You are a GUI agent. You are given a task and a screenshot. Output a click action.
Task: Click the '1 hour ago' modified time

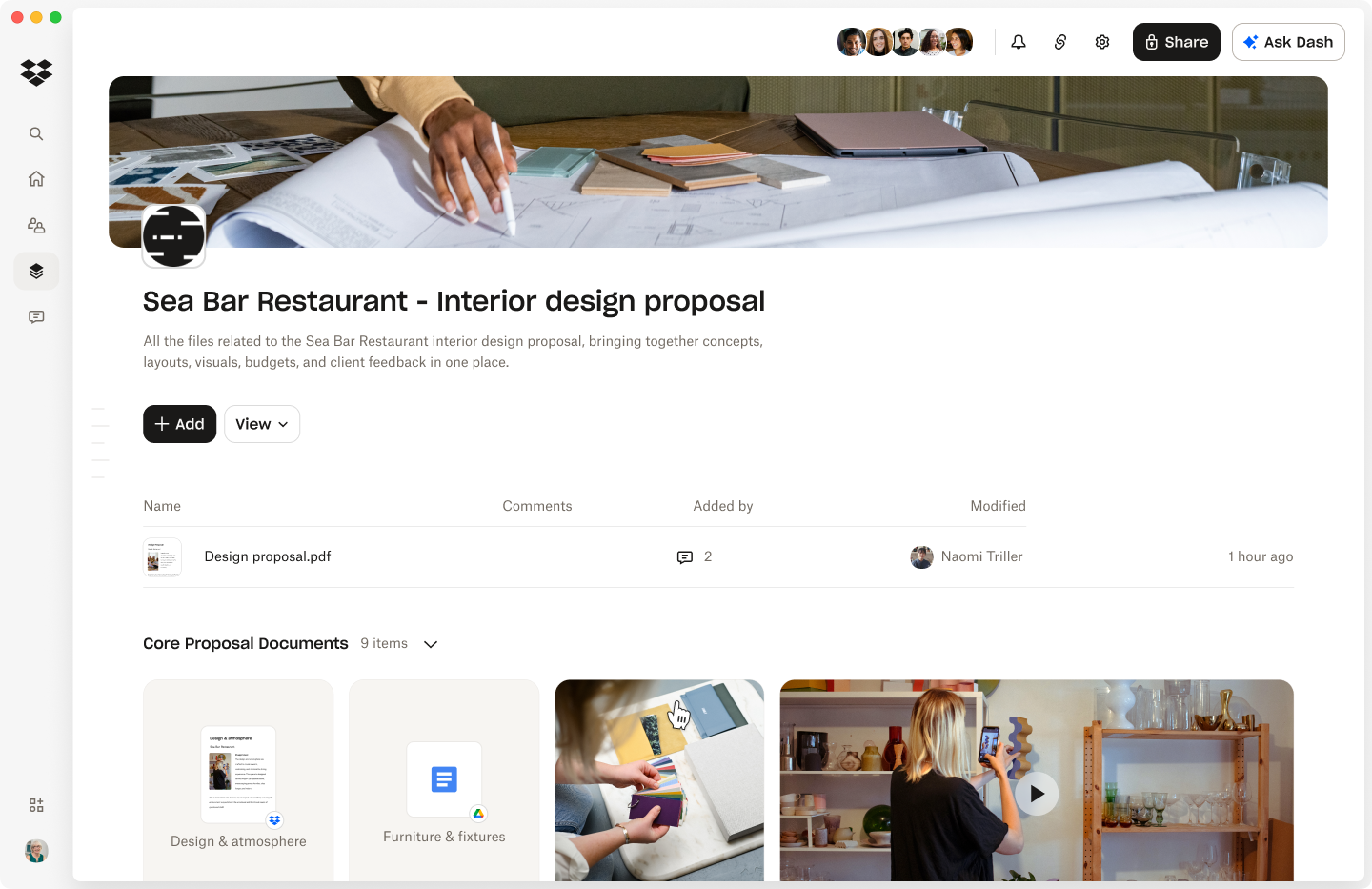pos(1261,556)
